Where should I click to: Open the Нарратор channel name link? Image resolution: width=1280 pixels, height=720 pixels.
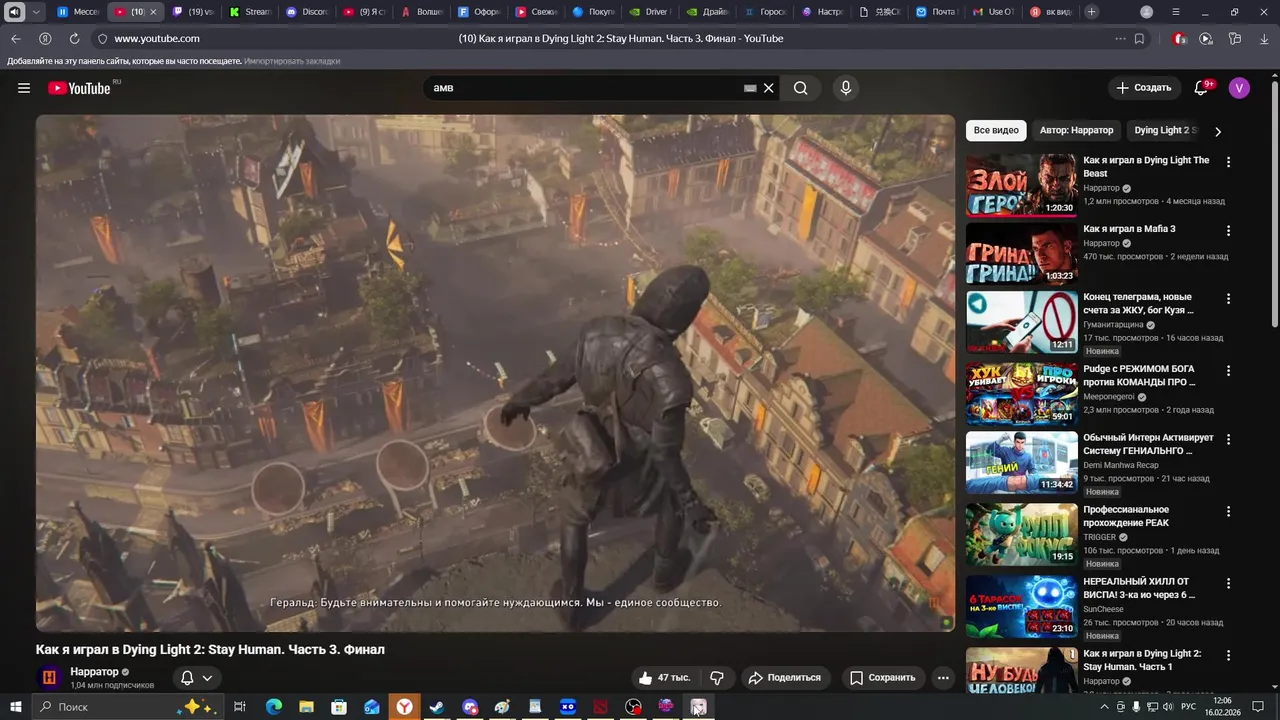click(x=95, y=672)
